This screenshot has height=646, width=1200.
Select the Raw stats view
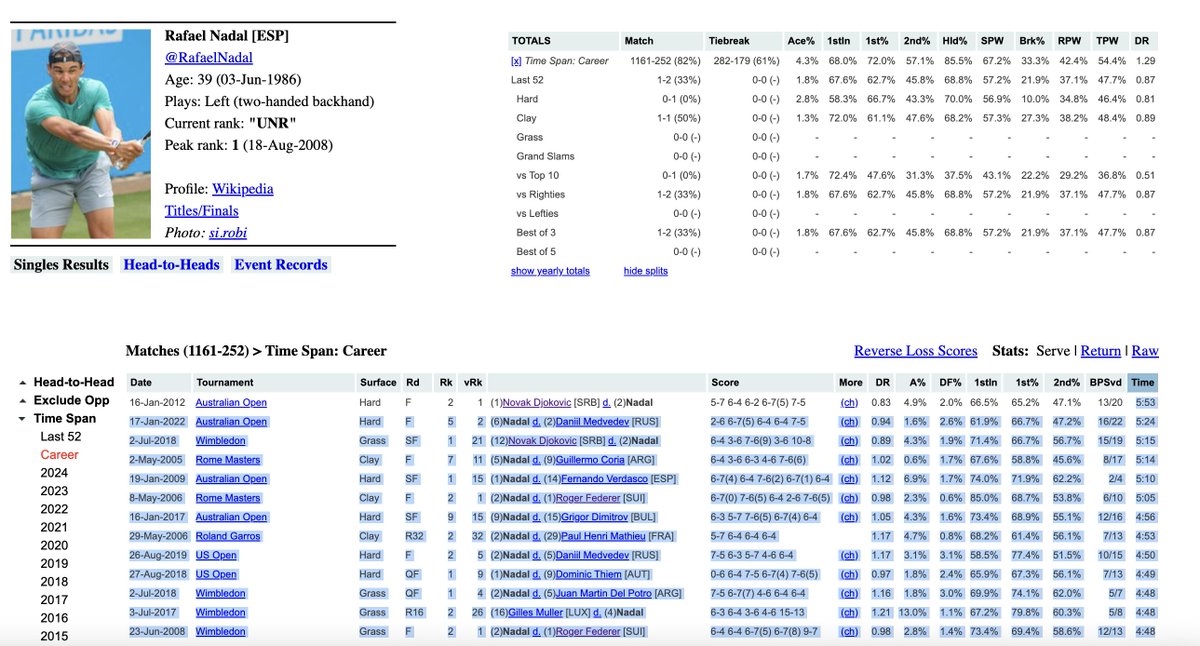coord(1145,351)
